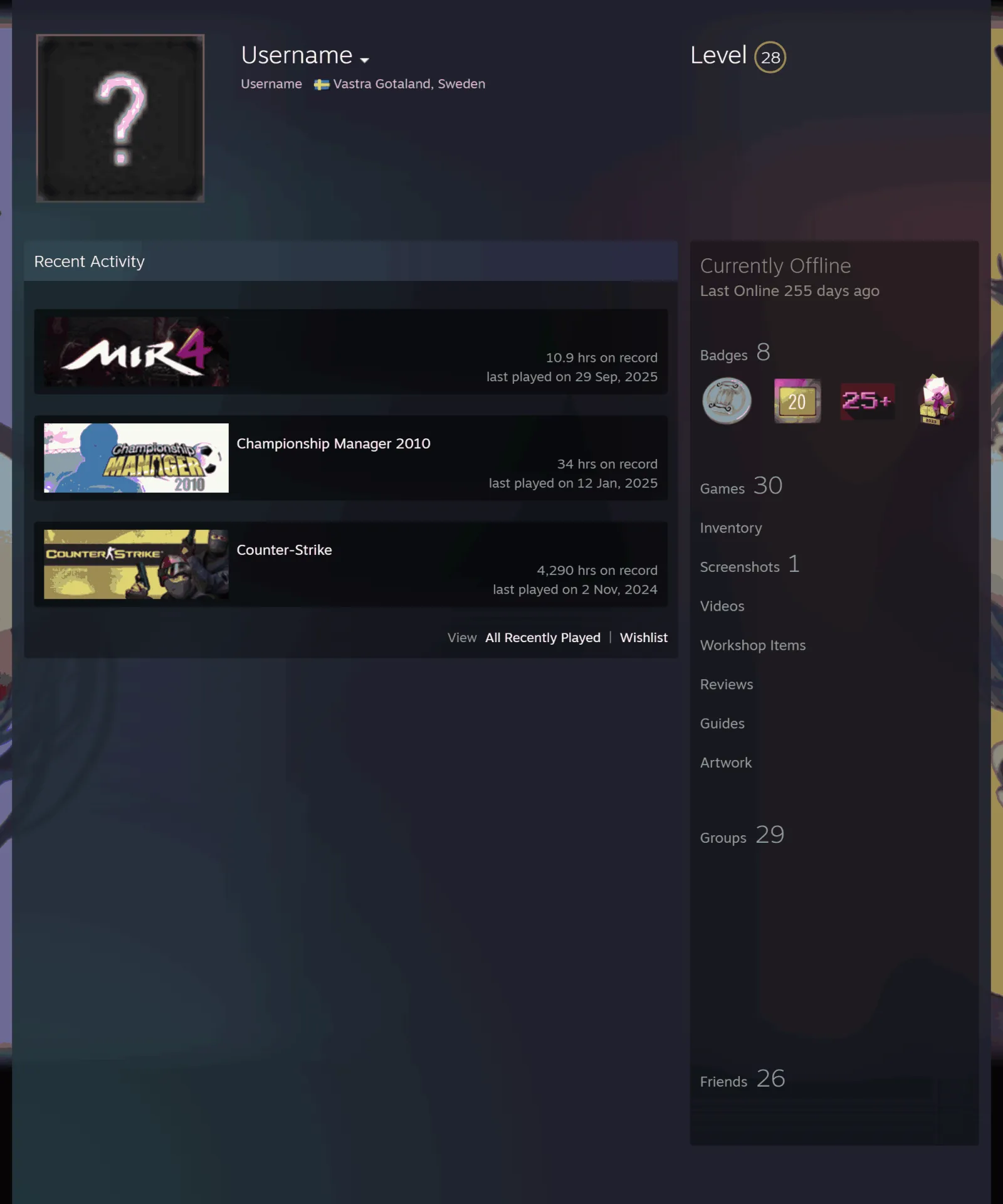Click 'Last Online 255 days ago' text

point(790,291)
